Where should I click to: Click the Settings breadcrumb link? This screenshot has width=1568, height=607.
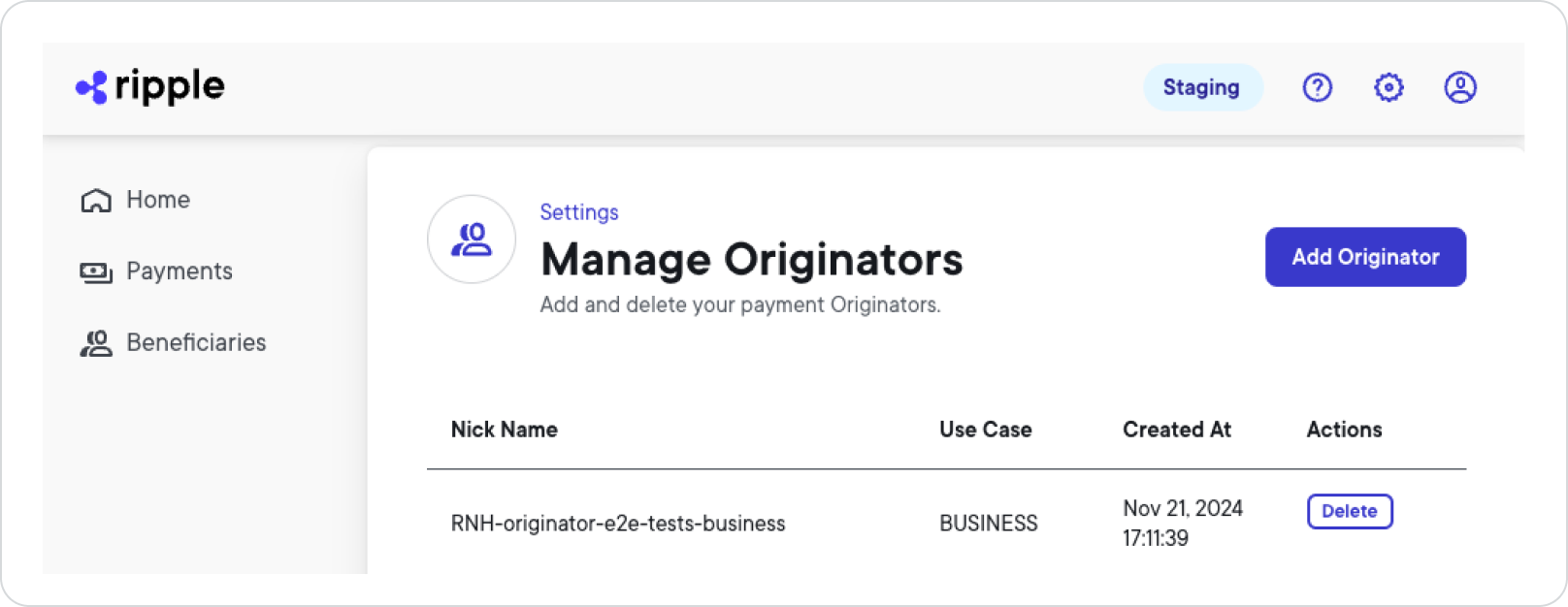click(579, 212)
